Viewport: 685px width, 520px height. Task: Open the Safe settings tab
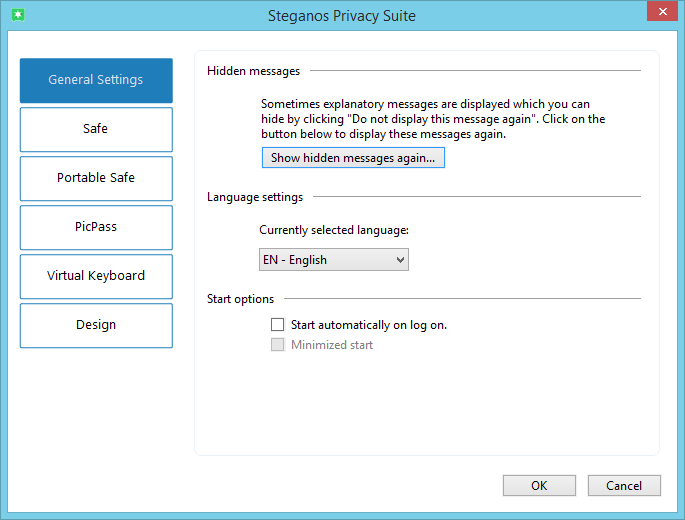[x=96, y=129]
